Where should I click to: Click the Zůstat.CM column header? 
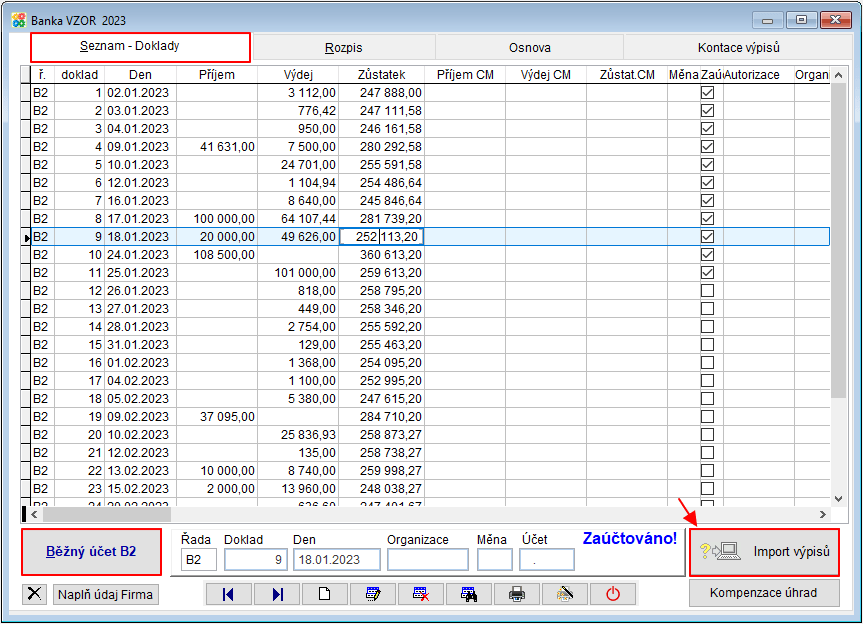click(x=627, y=75)
